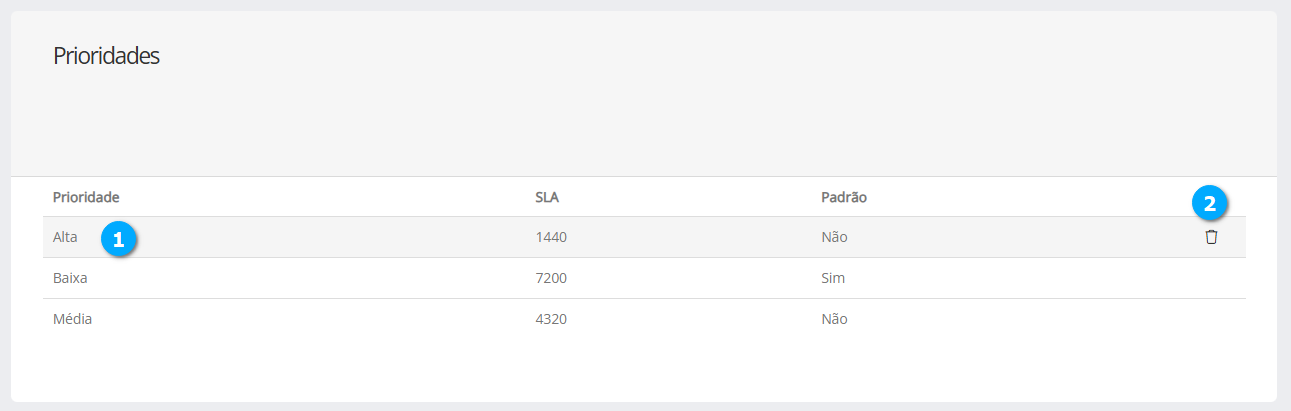
Task: Click the empty actions cell of Baixa row
Action: tap(1211, 278)
